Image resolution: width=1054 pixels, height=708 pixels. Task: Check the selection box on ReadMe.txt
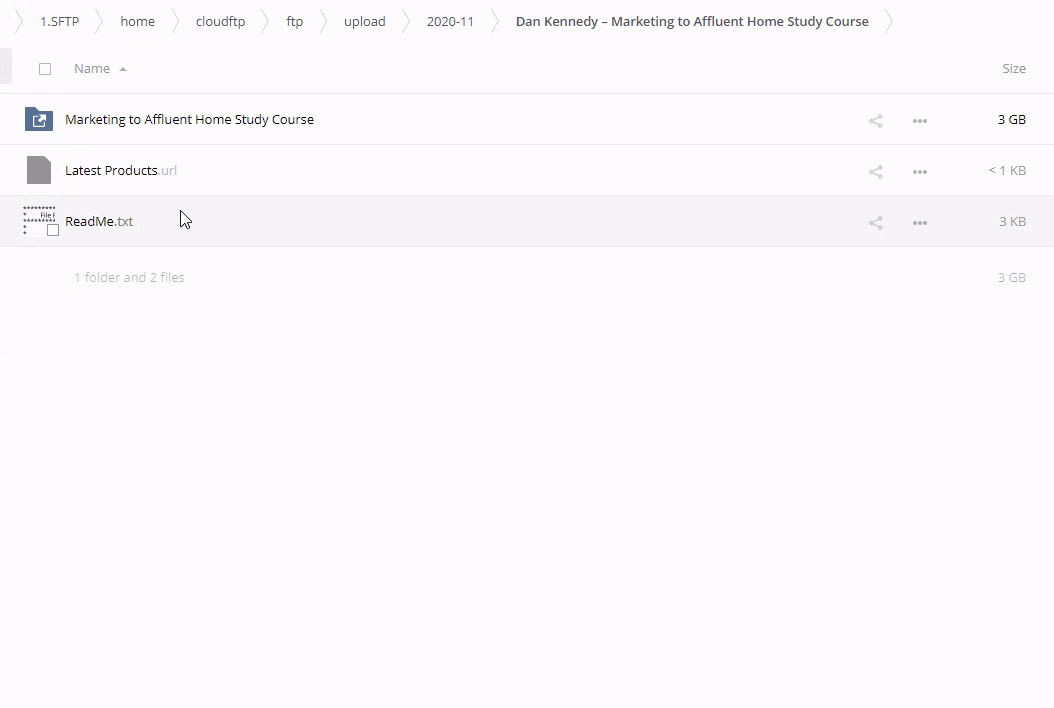53,230
